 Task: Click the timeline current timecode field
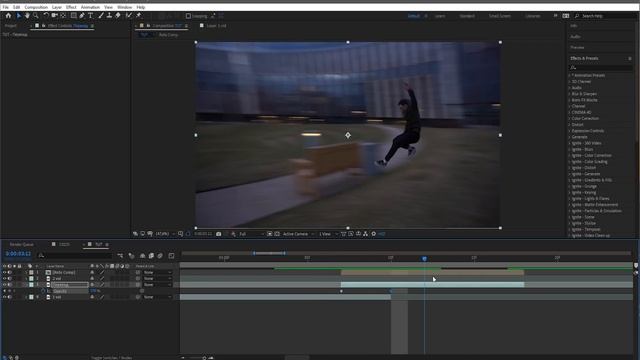coord(18,254)
